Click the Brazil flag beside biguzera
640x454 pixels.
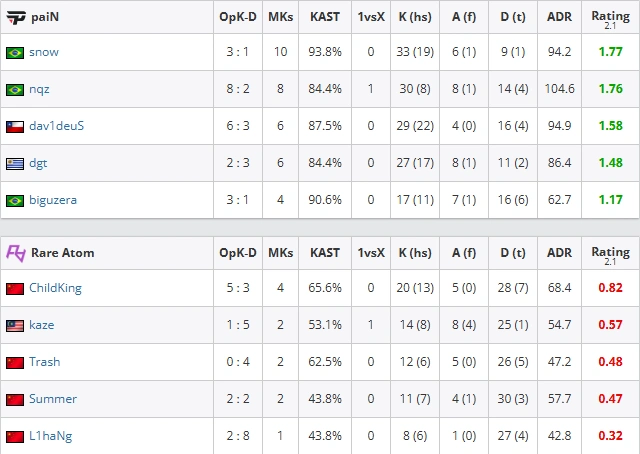[15, 201]
